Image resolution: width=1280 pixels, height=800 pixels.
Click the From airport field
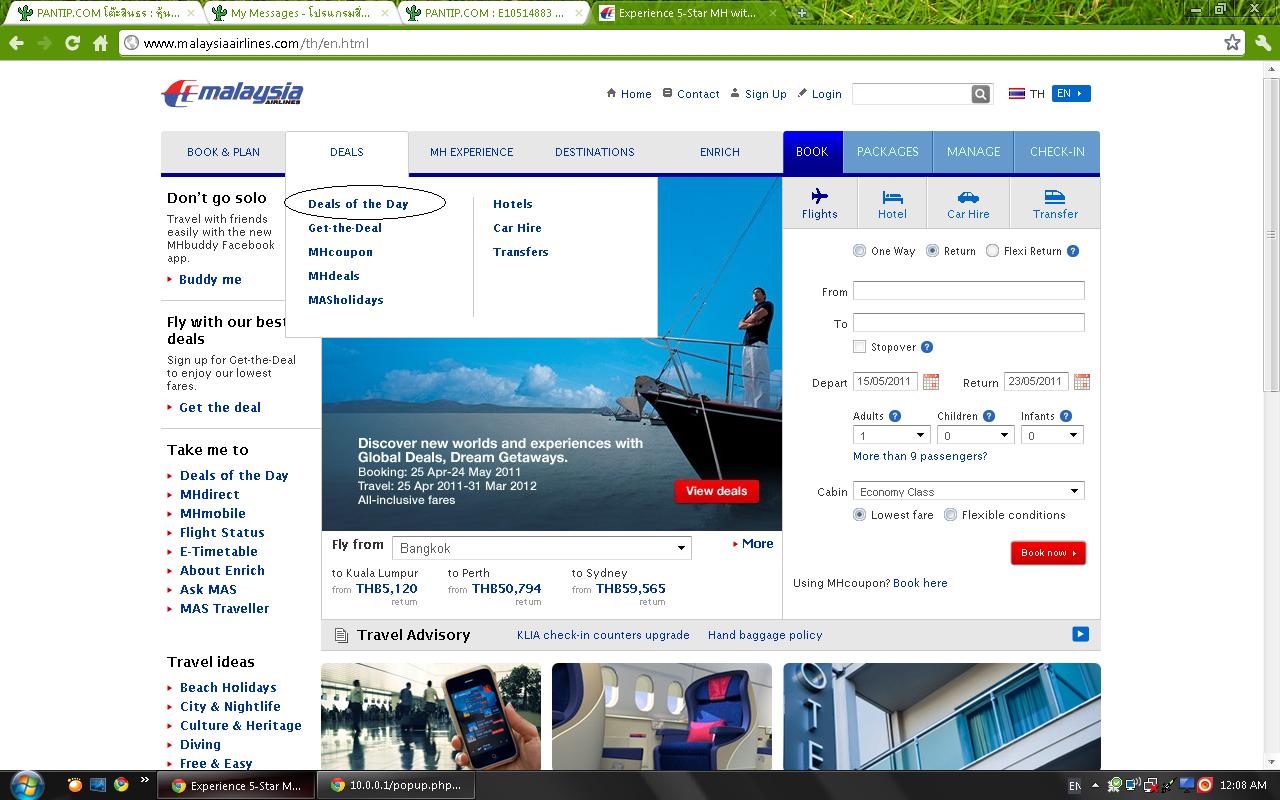pyautogui.click(x=969, y=290)
